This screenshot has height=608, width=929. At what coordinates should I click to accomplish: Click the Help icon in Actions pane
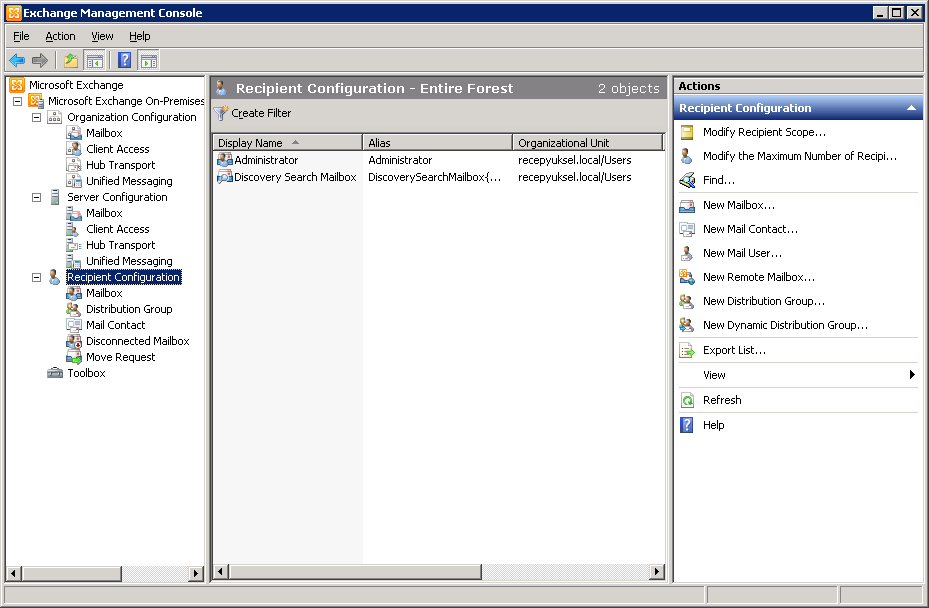[687, 425]
